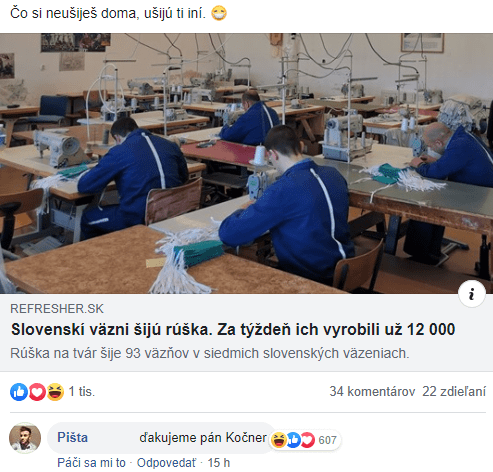Image resolution: width=493 pixels, height=472 pixels.
Task: Click the blue Like reaction icon under post
Action: click(19, 392)
